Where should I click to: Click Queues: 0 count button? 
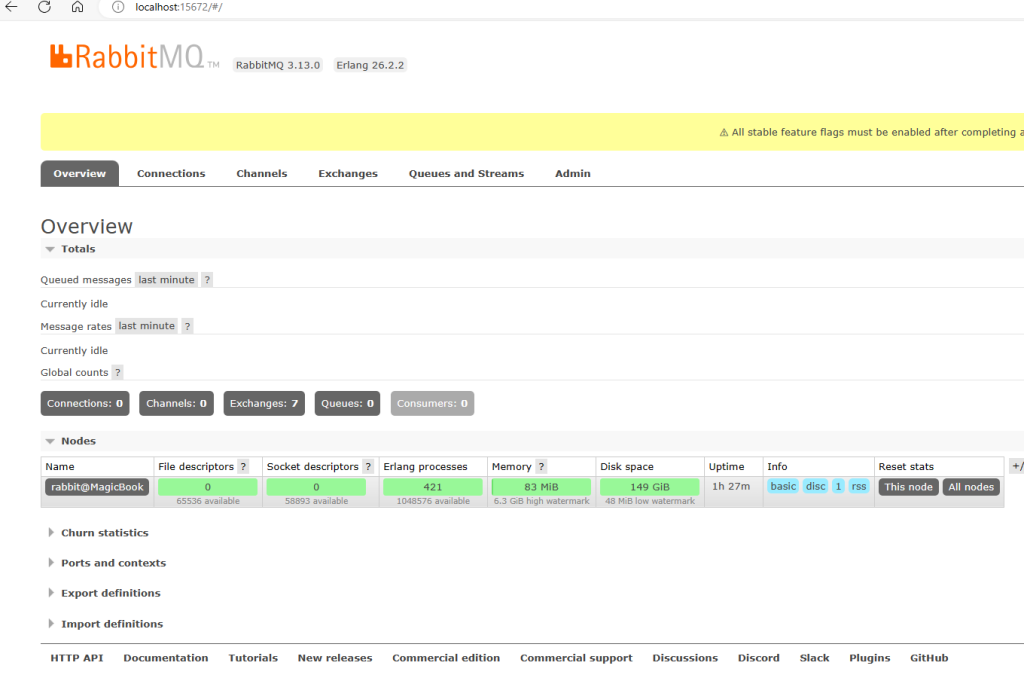click(347, 404)
